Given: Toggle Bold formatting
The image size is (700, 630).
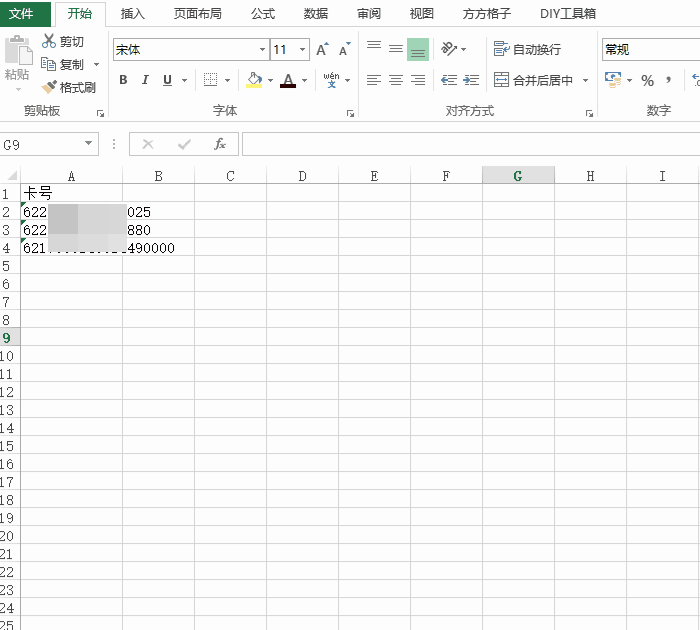Looking at the screenshot, I should [123, 80].
